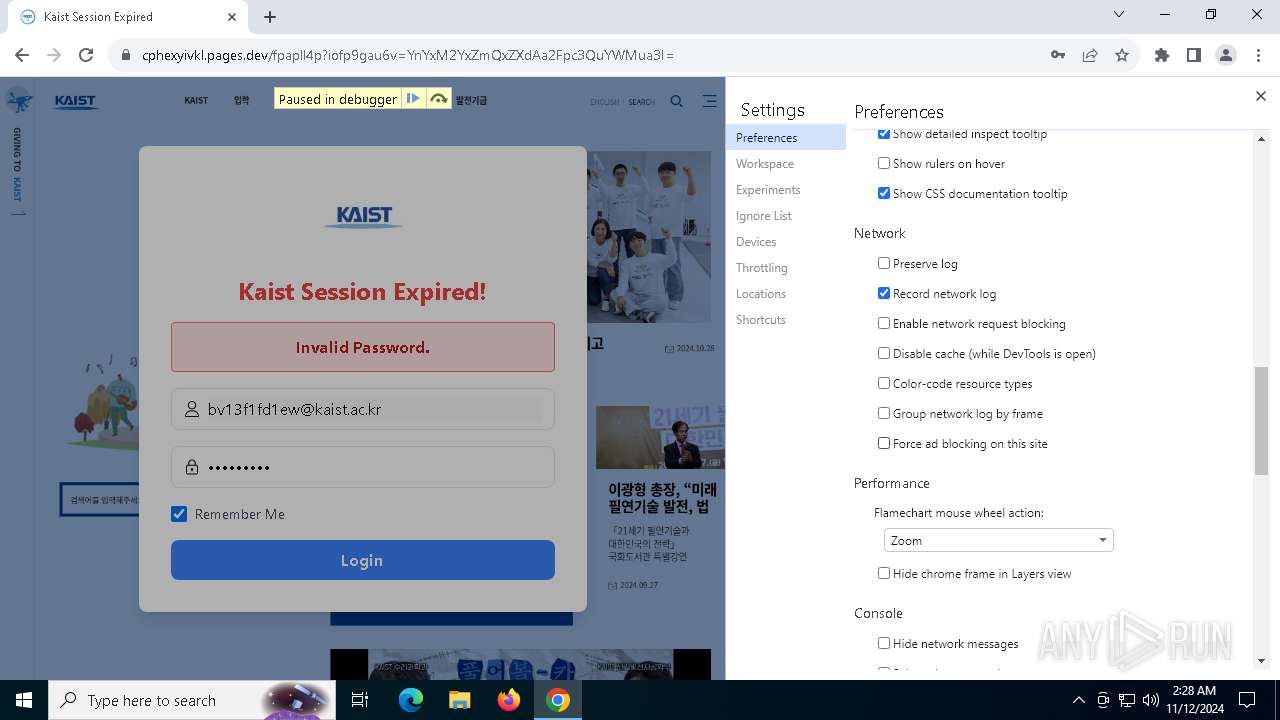Open the Experiments settings tab
1280x720 pixels.
click(x=786, y=190)
